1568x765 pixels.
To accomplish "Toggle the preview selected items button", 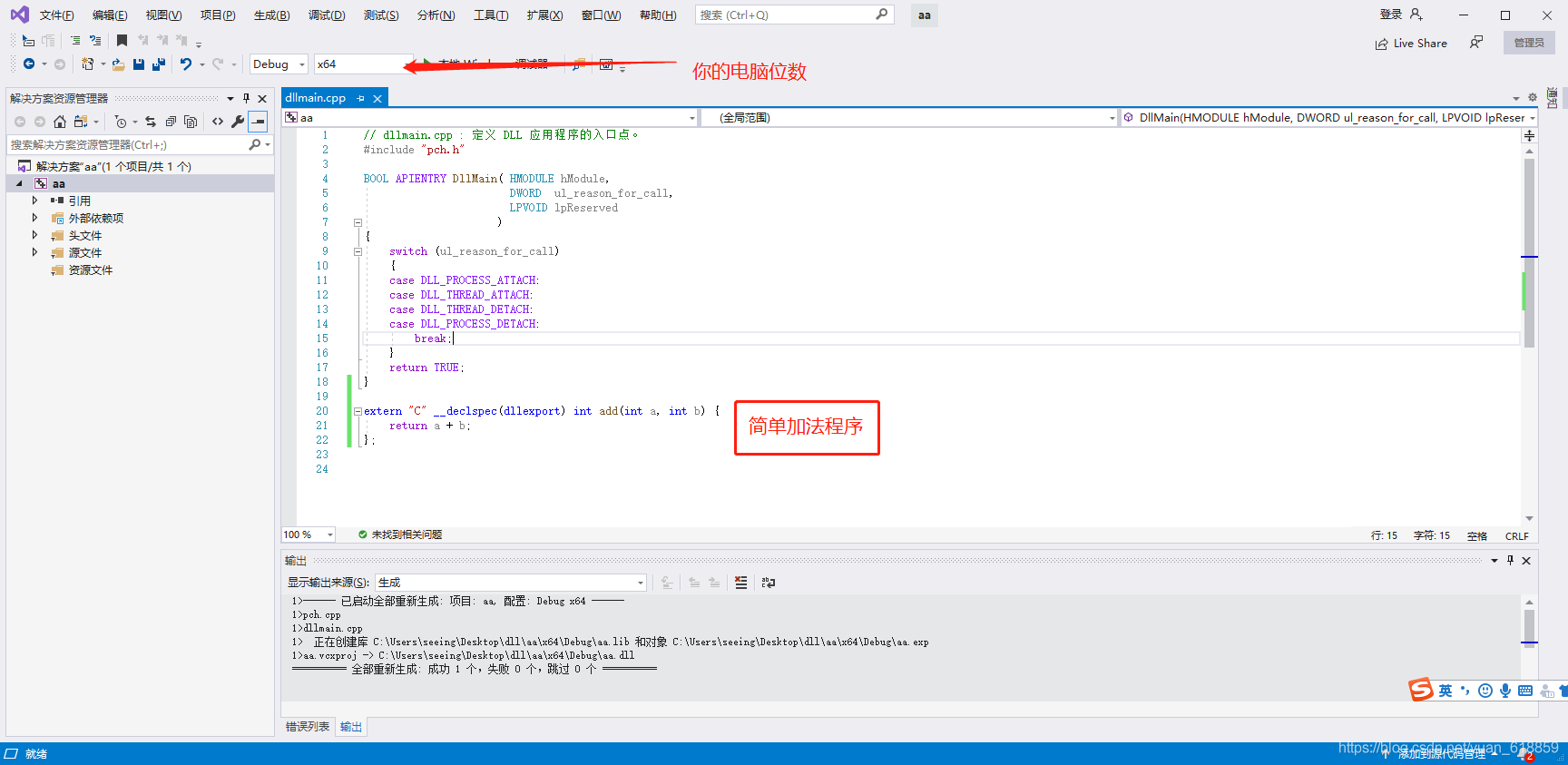I will 259,122.
